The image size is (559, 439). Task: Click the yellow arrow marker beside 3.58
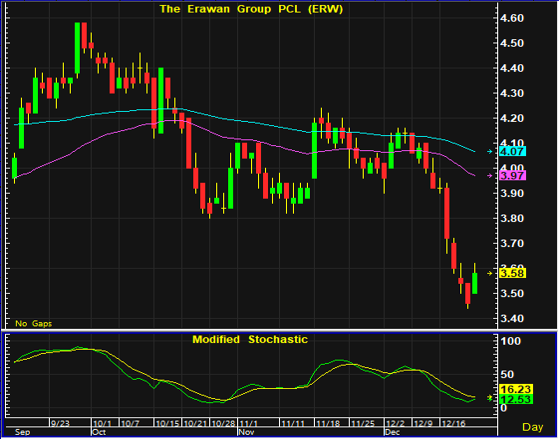click(490, 274)
